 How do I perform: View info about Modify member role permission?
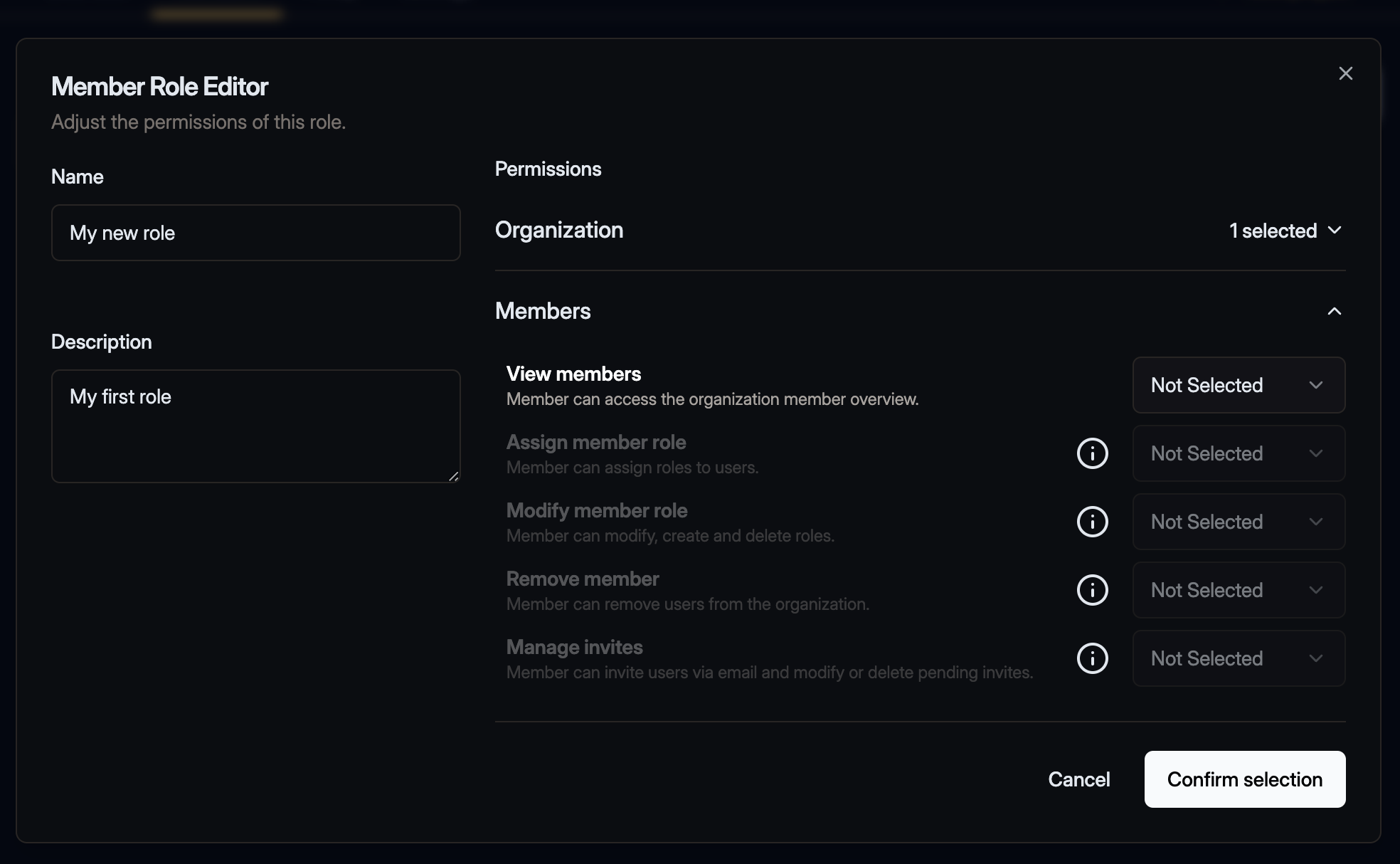tap(1093, 522)
